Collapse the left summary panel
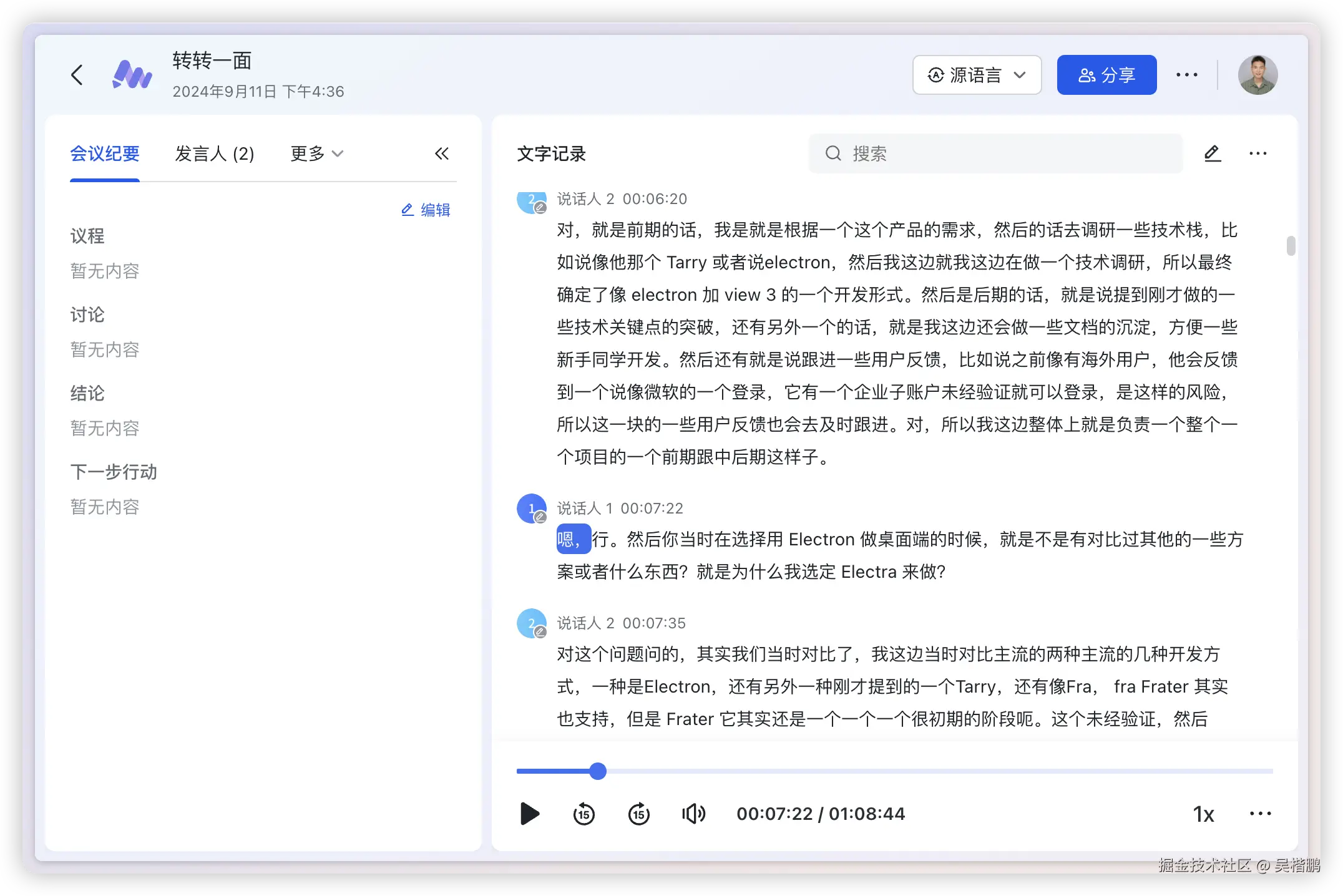The height and width of the screenshot is (896, 1343). 442,153
